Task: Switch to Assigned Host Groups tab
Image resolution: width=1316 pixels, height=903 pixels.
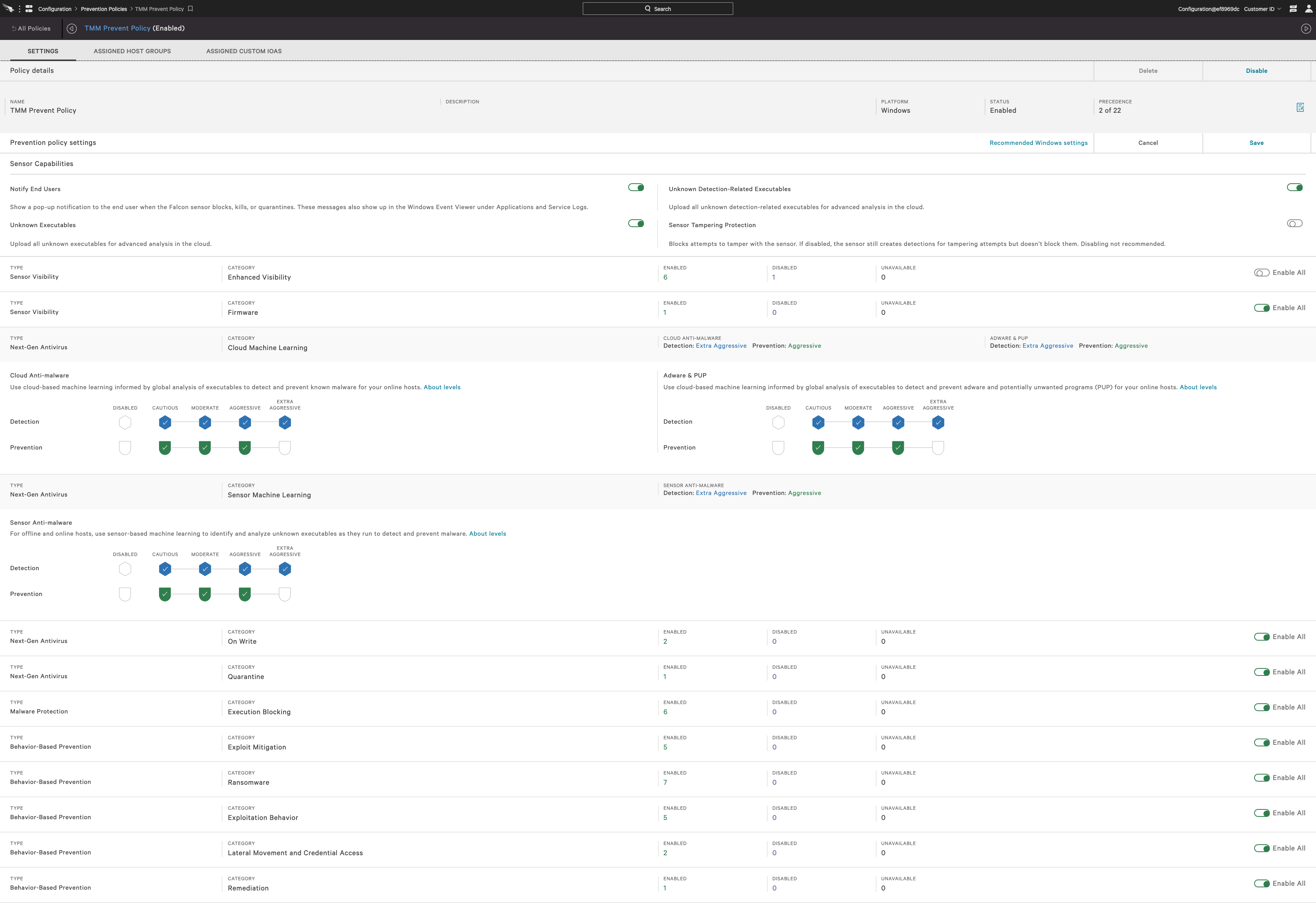Action: coord(132,51)
